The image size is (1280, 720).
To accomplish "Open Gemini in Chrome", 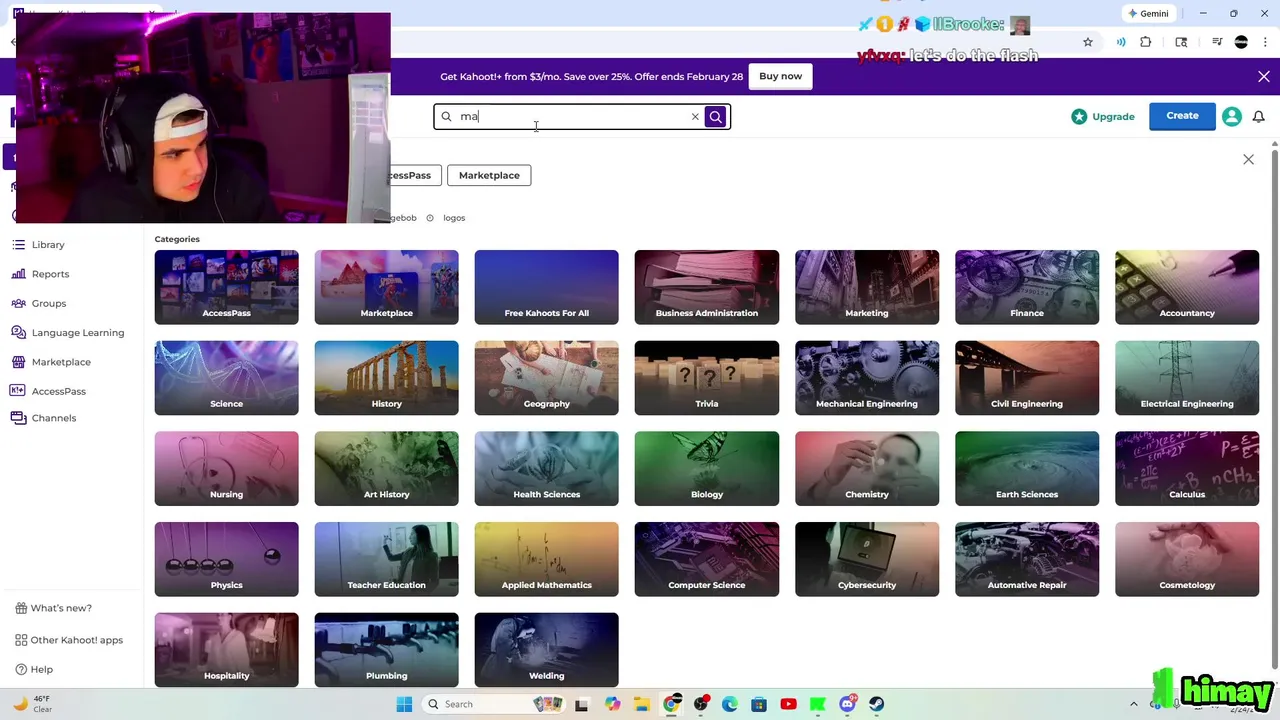I will [1146, 14].
